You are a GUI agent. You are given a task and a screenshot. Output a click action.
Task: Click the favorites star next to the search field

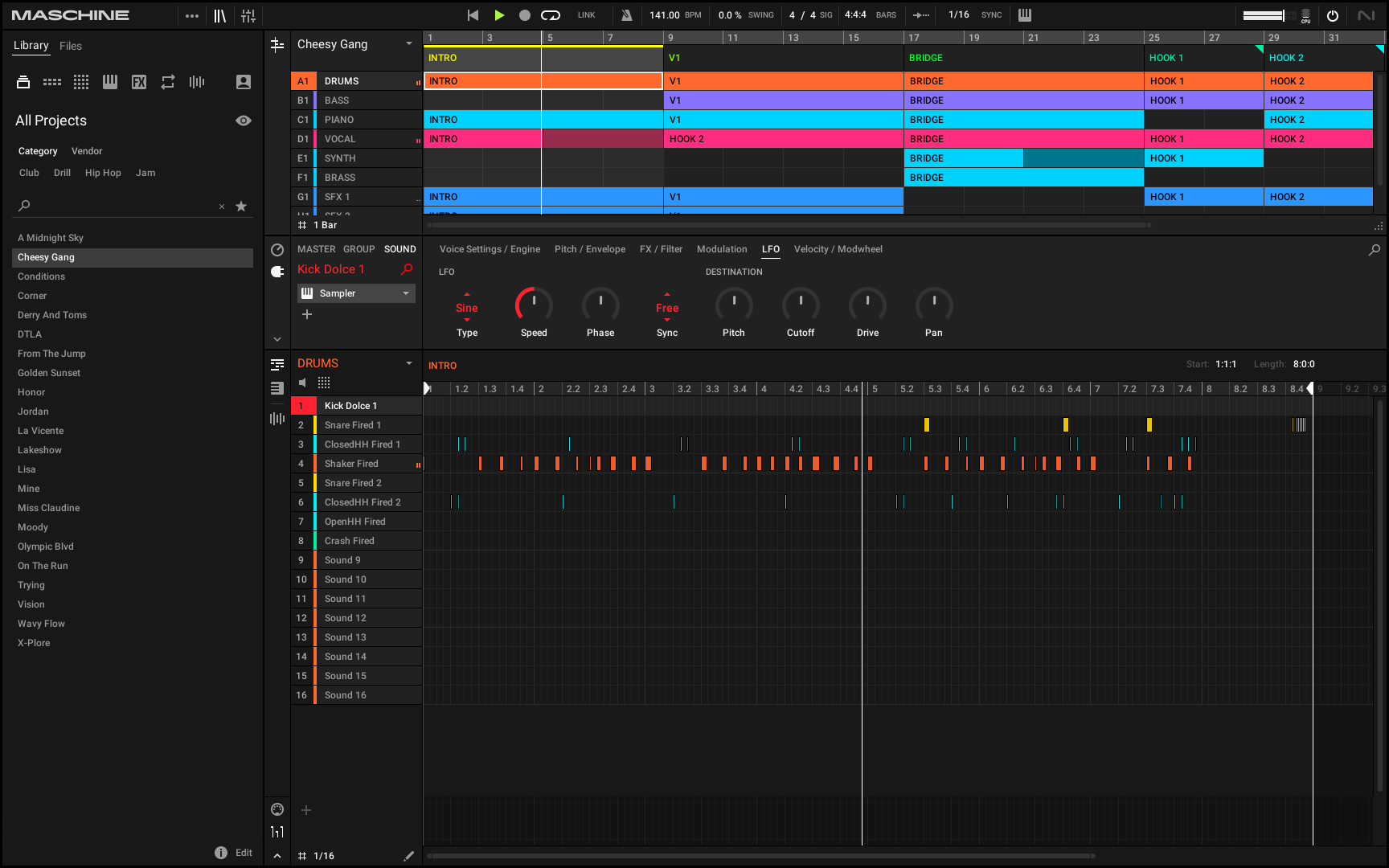[241, 207]
